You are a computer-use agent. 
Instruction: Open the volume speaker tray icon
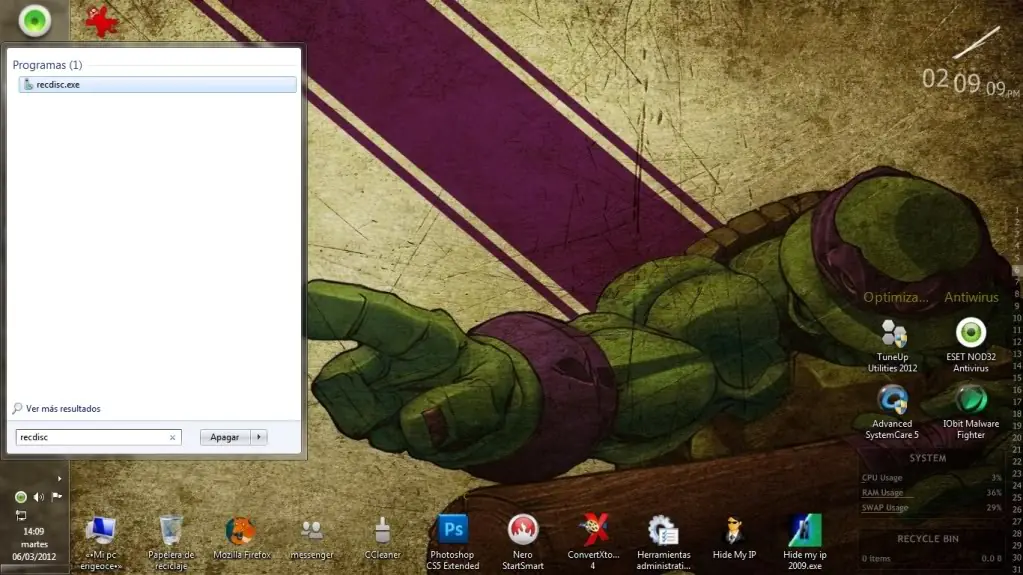click(38, 497)
